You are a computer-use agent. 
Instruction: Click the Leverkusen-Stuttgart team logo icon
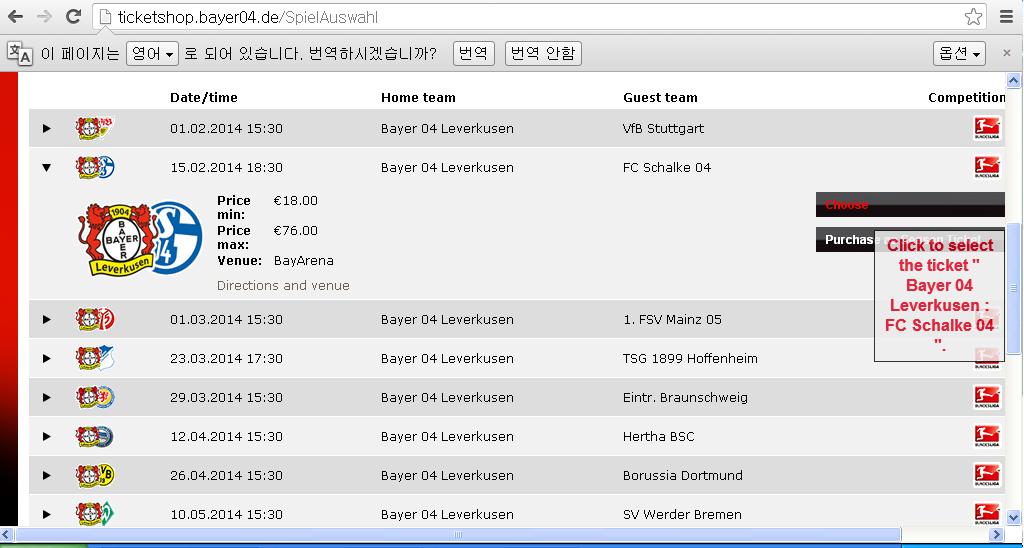pyautogui.click(x=95, y=128)
